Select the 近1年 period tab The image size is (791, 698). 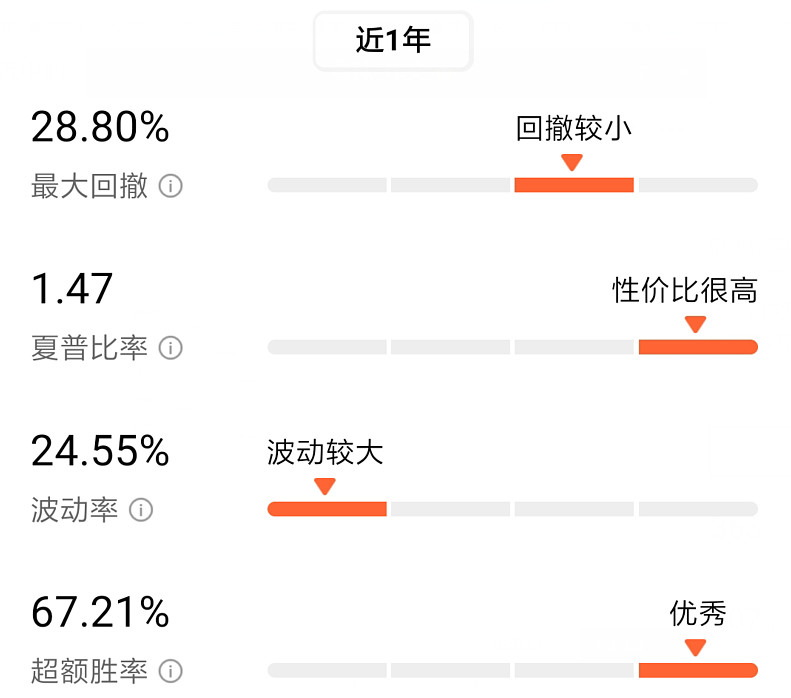tap(393, 40)
